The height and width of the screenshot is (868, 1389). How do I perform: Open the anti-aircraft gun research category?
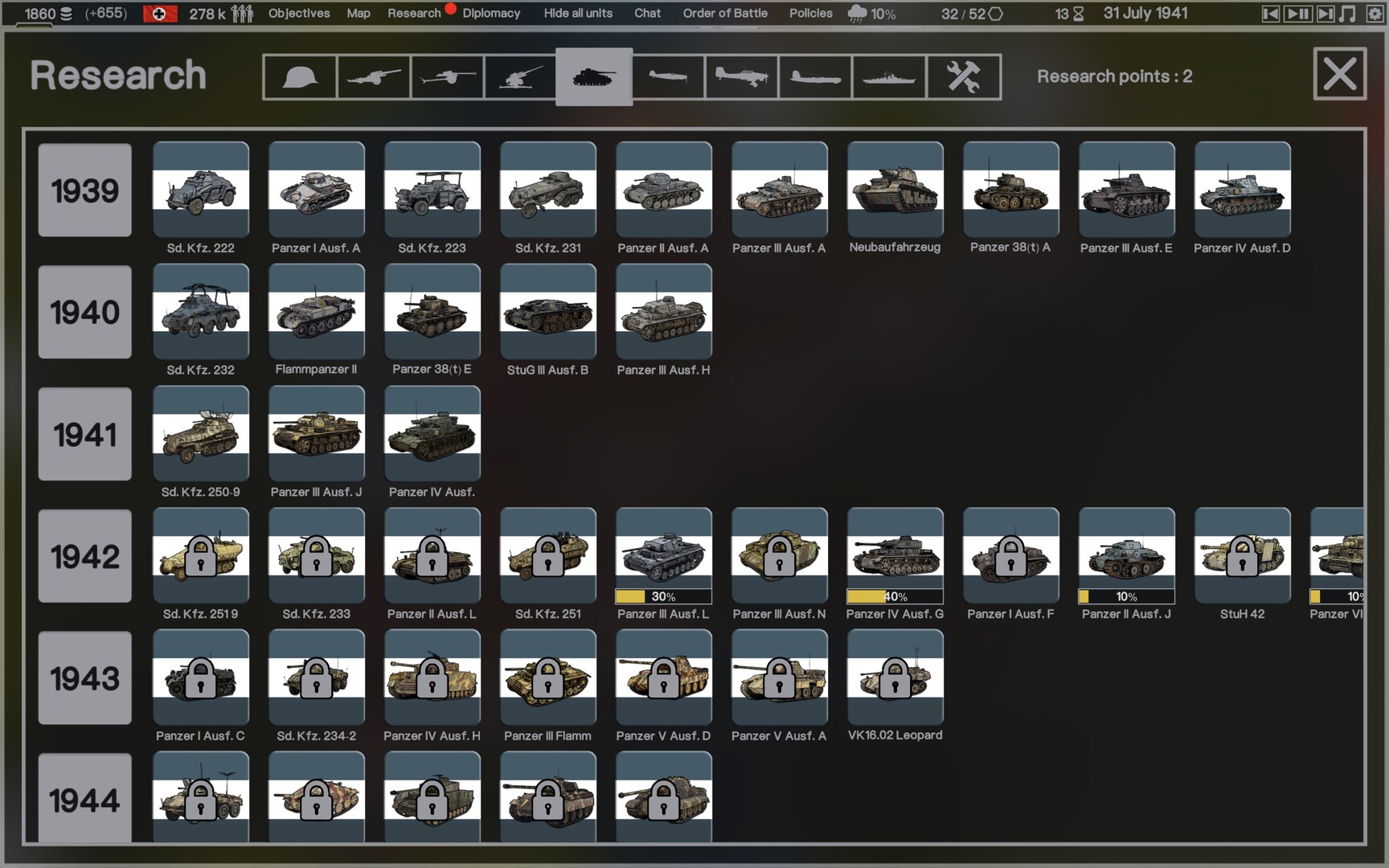point(520,77)
